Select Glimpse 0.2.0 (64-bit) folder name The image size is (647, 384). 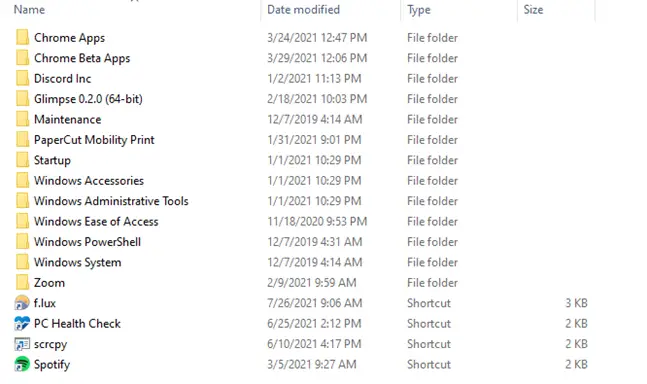(88, 99)
